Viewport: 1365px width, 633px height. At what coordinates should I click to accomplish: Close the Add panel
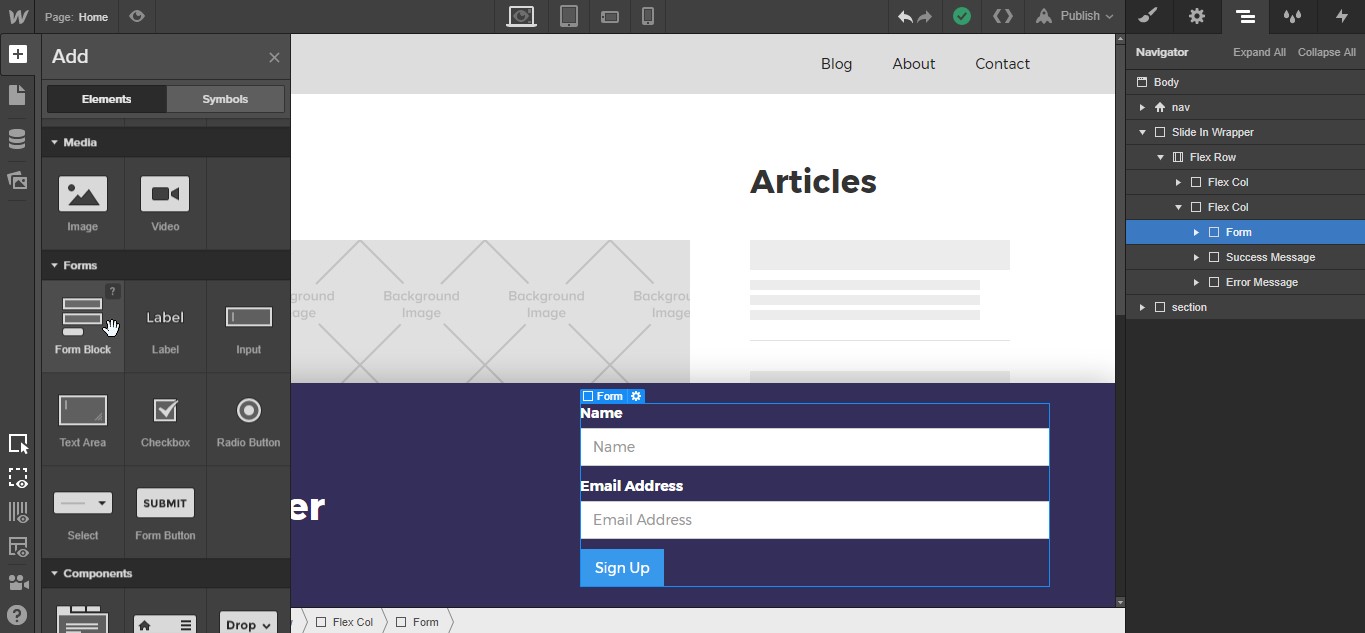(x=274, y=57)
